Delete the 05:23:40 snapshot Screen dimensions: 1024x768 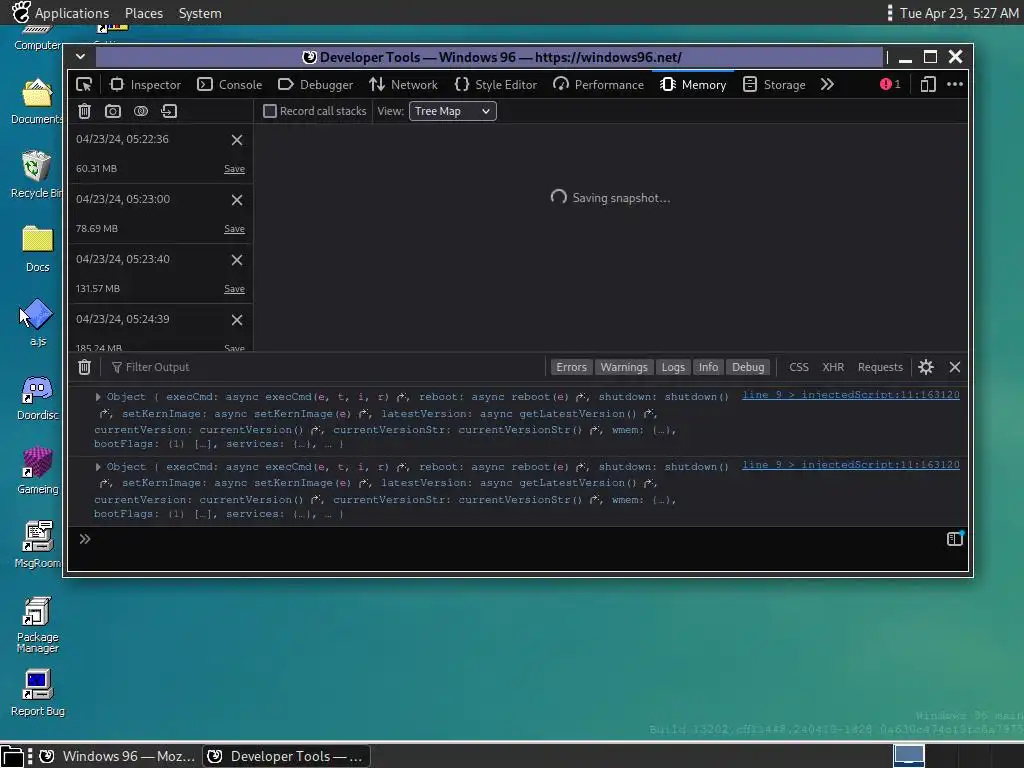click(237, 260)
